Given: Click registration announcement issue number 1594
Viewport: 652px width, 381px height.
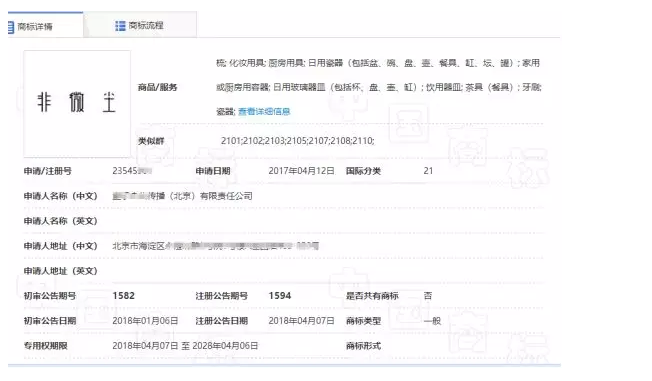Looking at the screenshot, I should pos(280,296).
